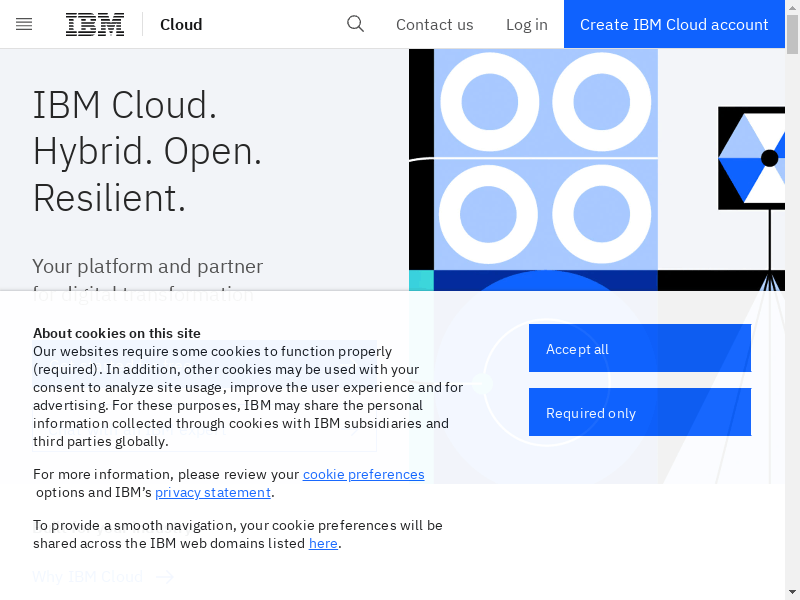
Task: Click 'About cookies on this site' heading
Action: click(117, 333)
